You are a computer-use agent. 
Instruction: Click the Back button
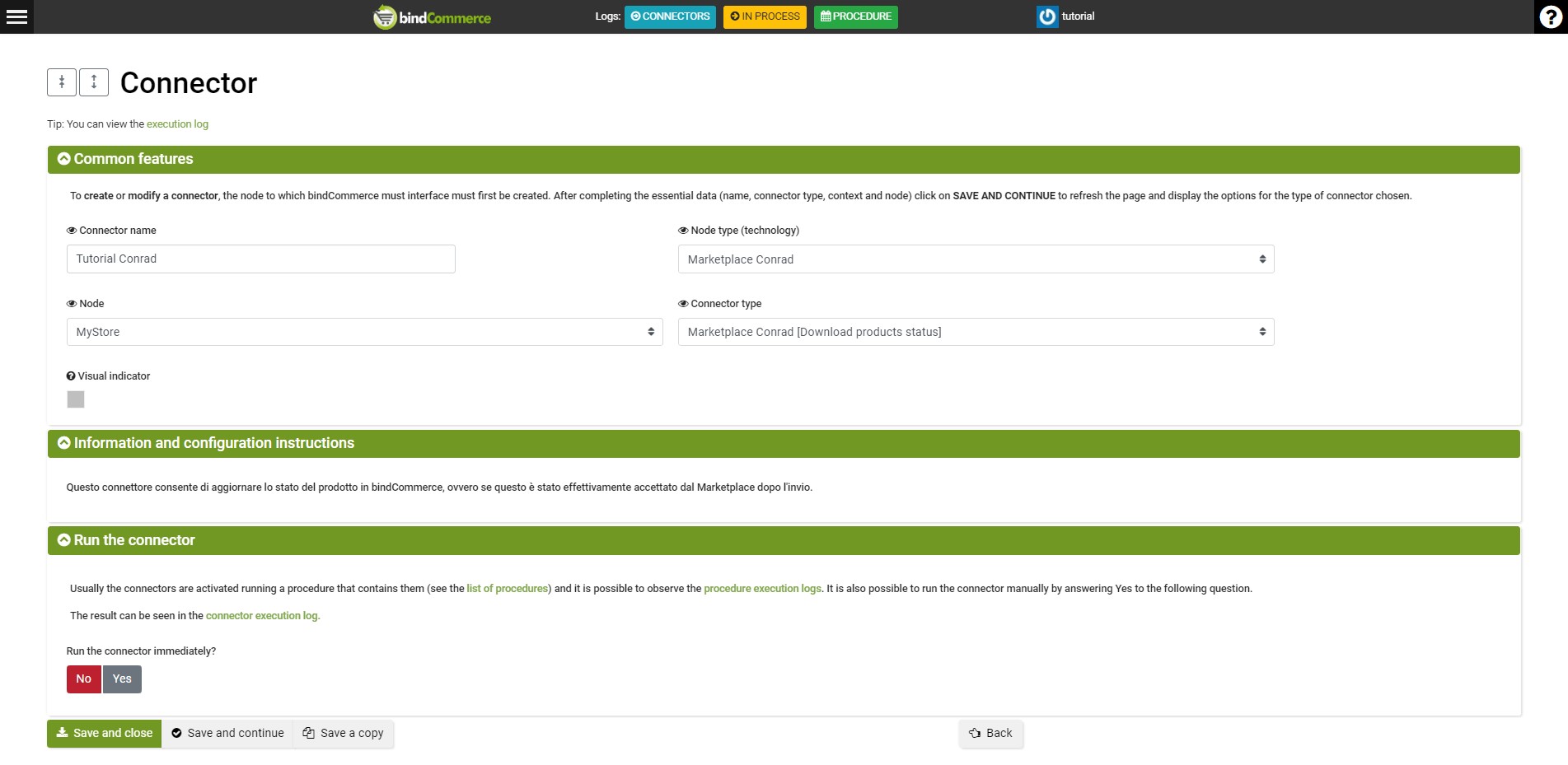click(991, 734)
